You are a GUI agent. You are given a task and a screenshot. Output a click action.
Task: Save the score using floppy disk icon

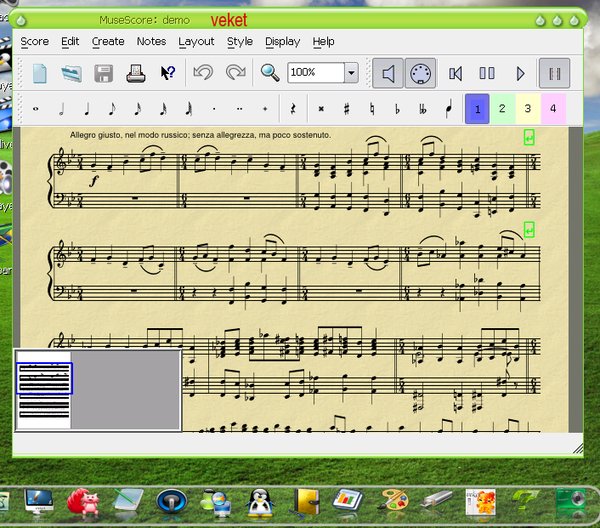(x=103, y=73)
